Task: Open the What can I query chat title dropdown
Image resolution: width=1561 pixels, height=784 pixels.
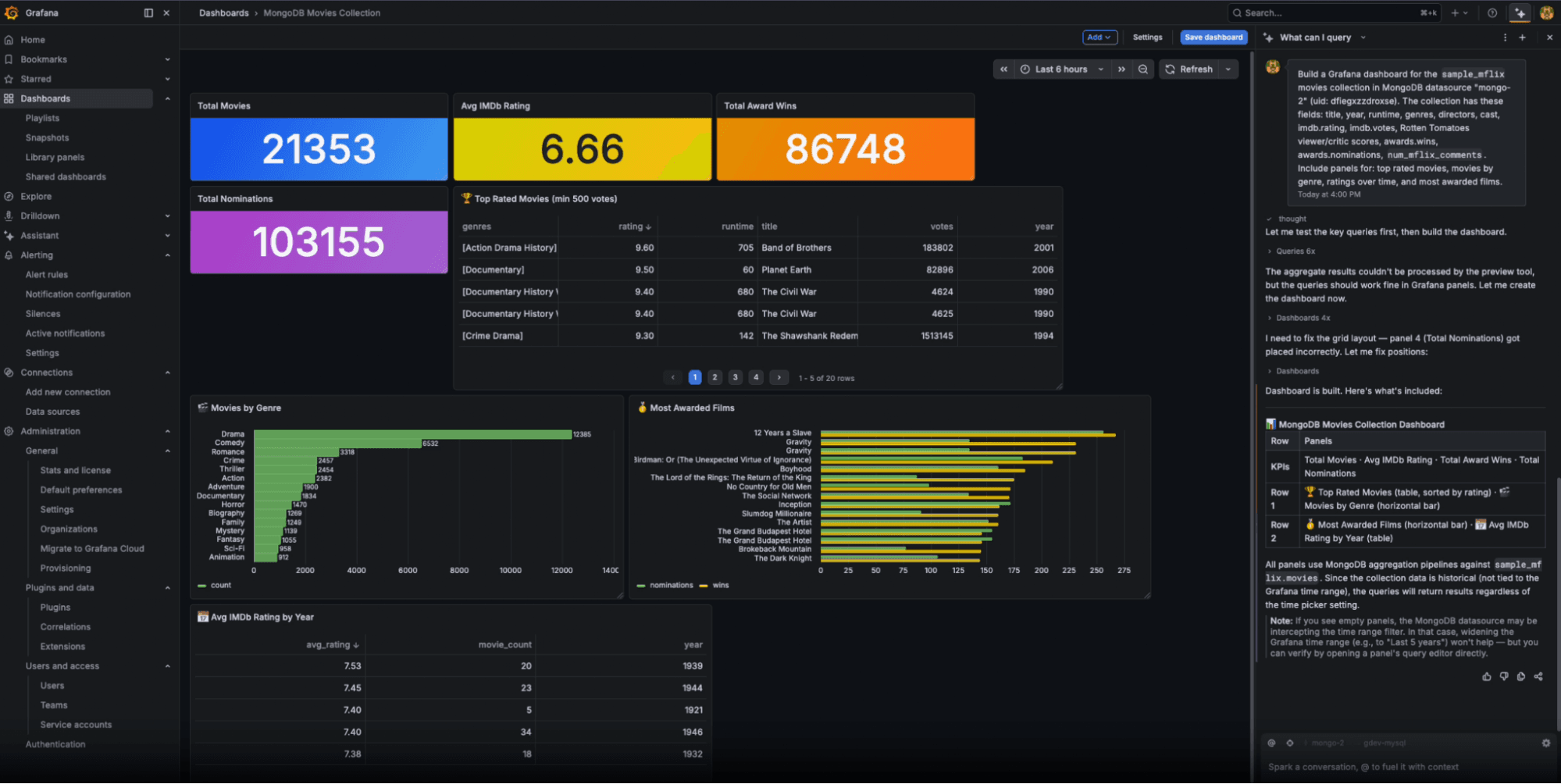Action: 1323,37
